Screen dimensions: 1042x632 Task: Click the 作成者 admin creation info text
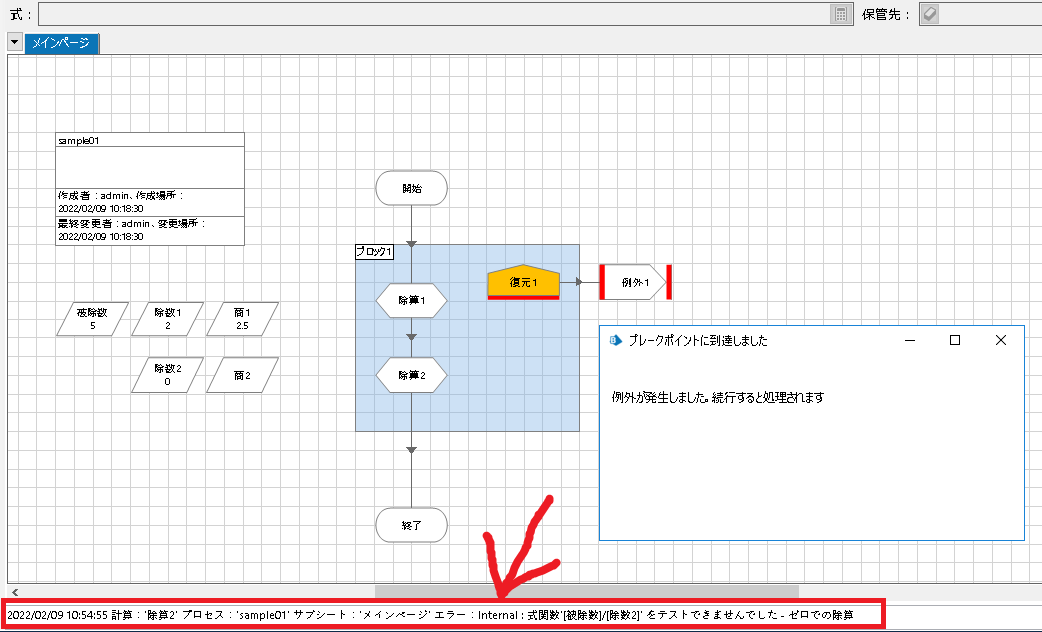pyautogui.click(x=120, y=201)
